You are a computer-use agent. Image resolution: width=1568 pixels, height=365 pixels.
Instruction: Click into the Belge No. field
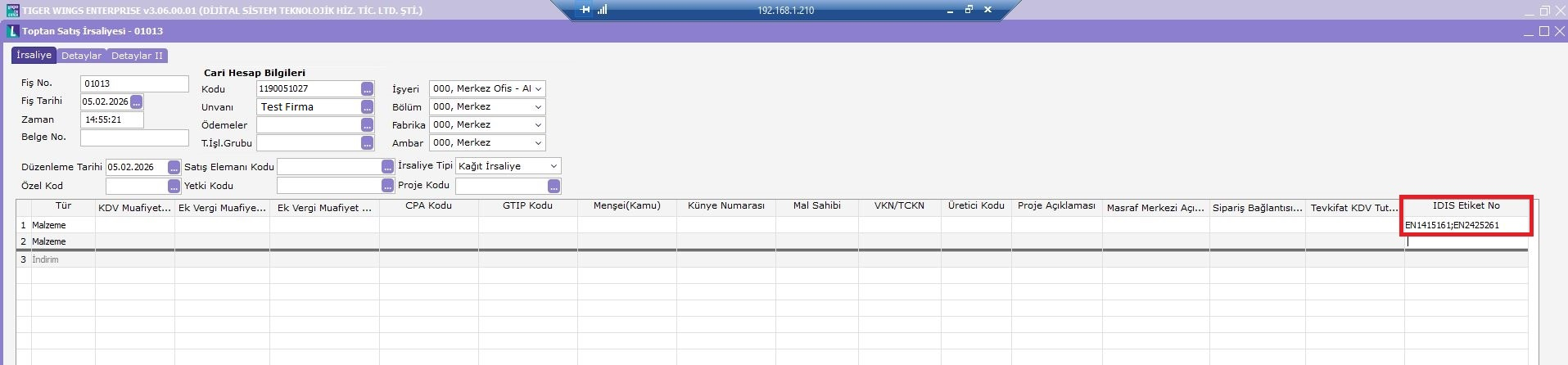(x=134, y=137)
